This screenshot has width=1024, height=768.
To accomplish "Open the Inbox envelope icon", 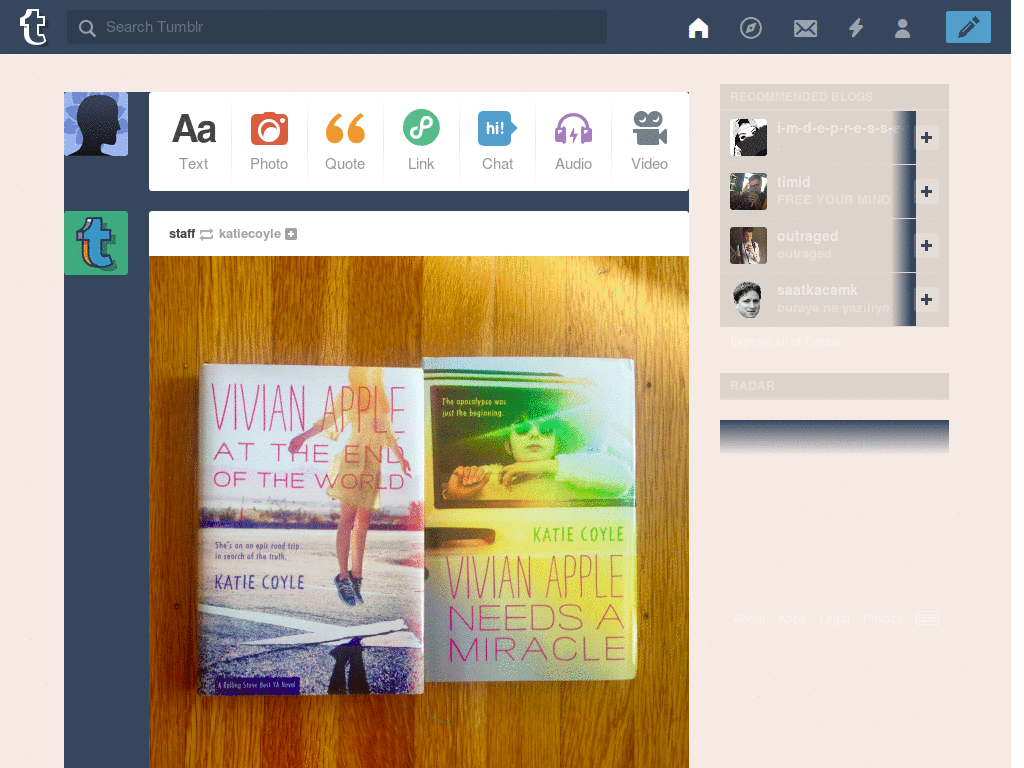I will click(805, 28).
